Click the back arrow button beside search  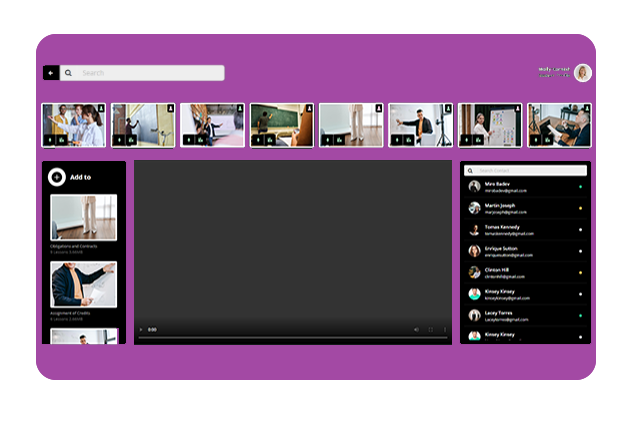[51, 73]
